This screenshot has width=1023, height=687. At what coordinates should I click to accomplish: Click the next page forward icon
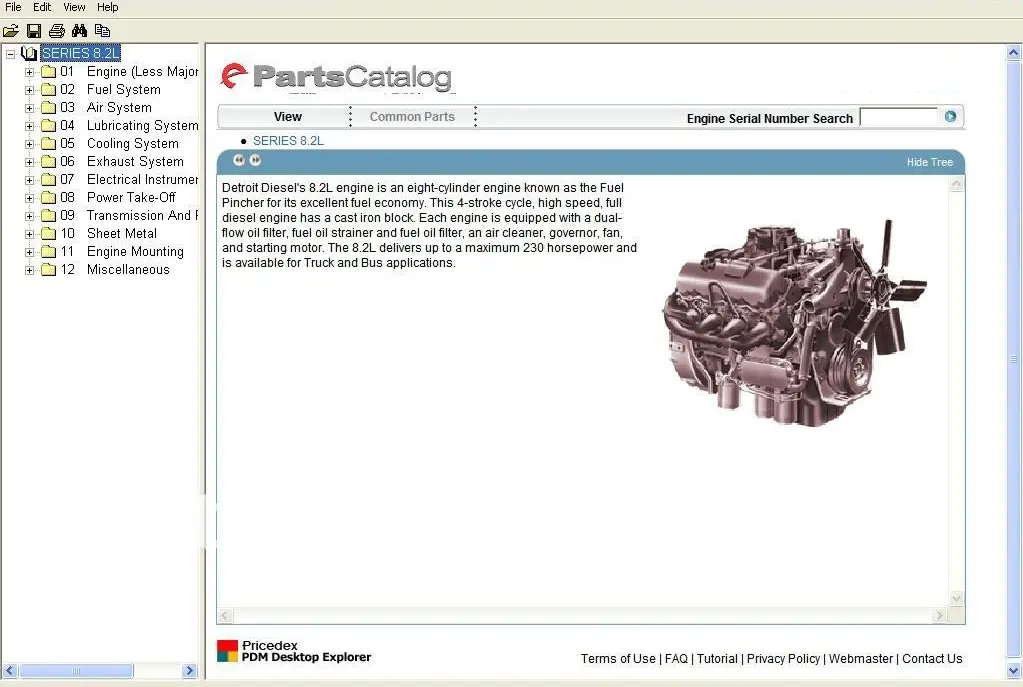[255, 160]
